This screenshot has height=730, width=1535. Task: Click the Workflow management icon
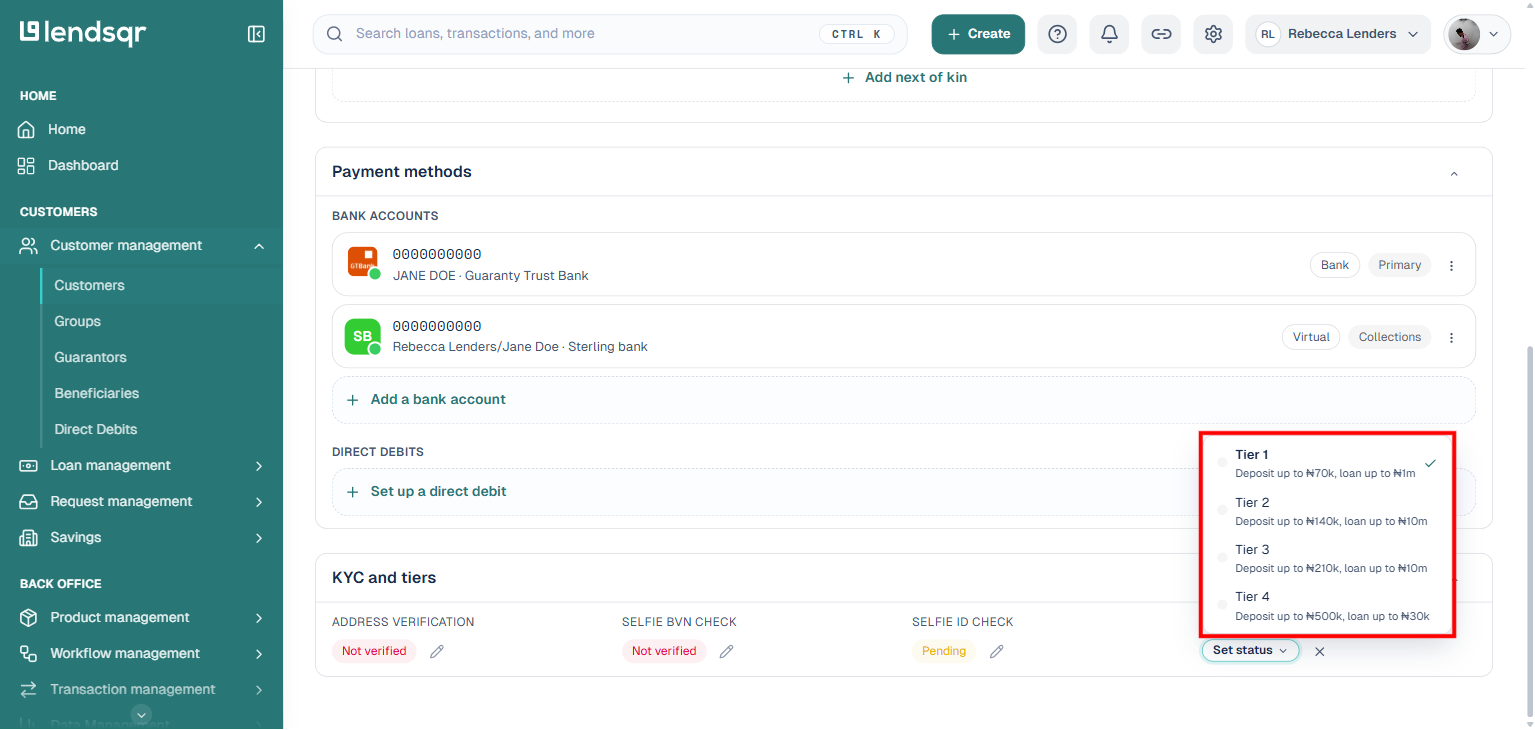[29, 653]
